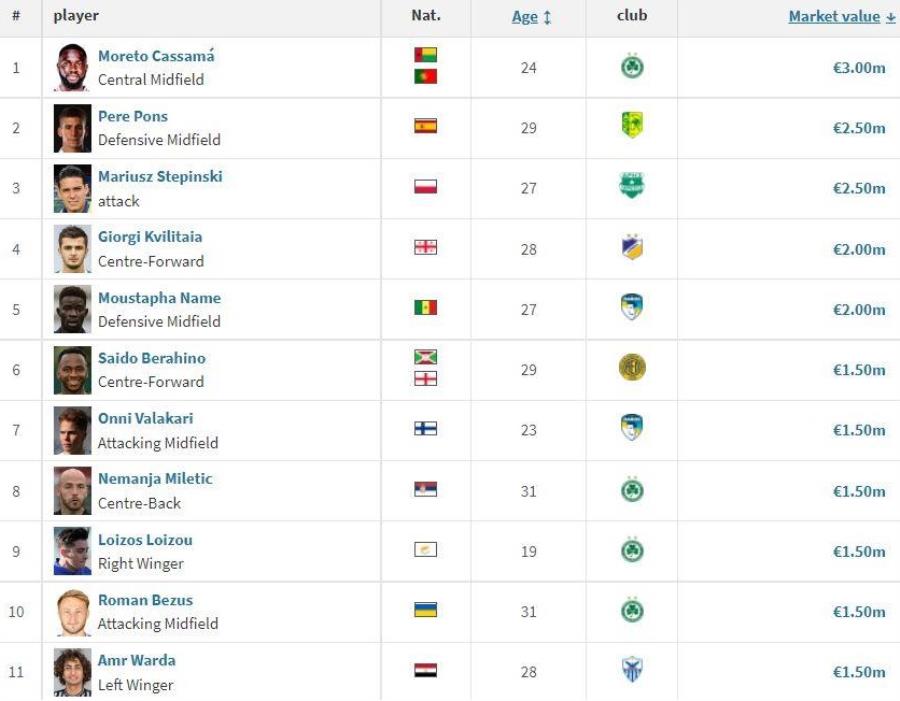Click Pere Pons's €2.50m market value
The height and width of the screenshot is (701, 900).
859,127
